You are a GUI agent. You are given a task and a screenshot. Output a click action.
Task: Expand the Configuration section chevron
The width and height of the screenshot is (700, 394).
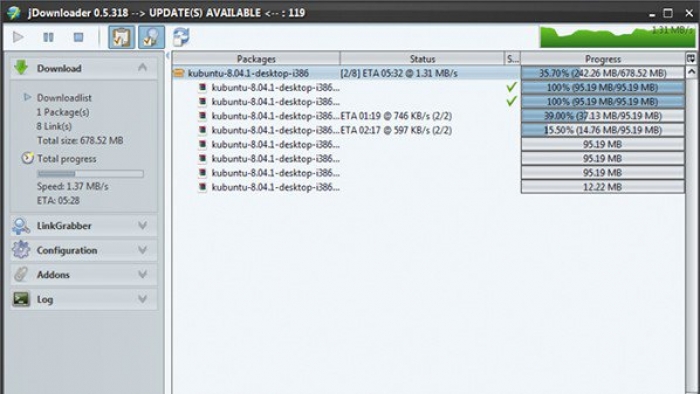[x=142, y=250]
